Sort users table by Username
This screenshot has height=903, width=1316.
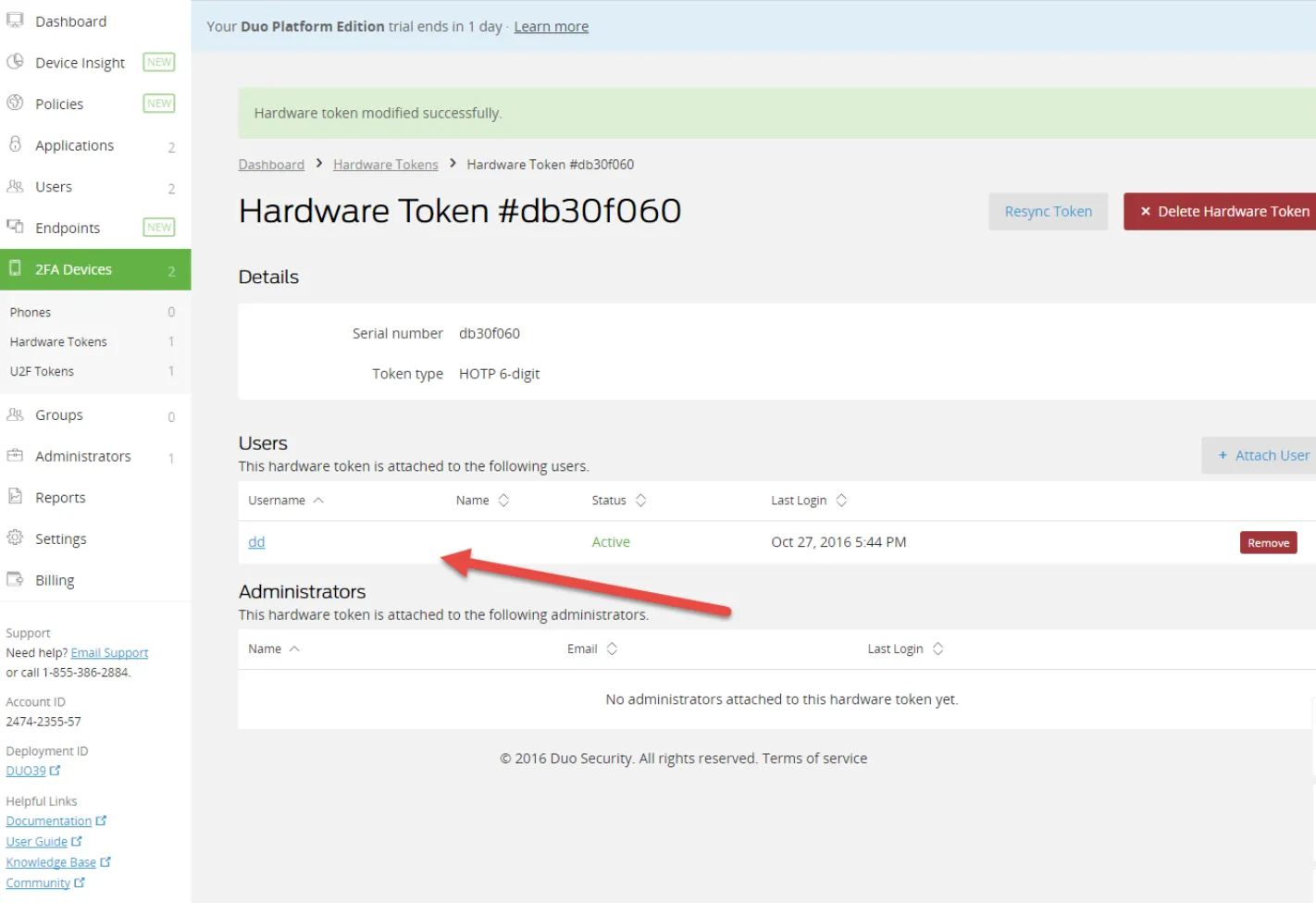[286, 501]
